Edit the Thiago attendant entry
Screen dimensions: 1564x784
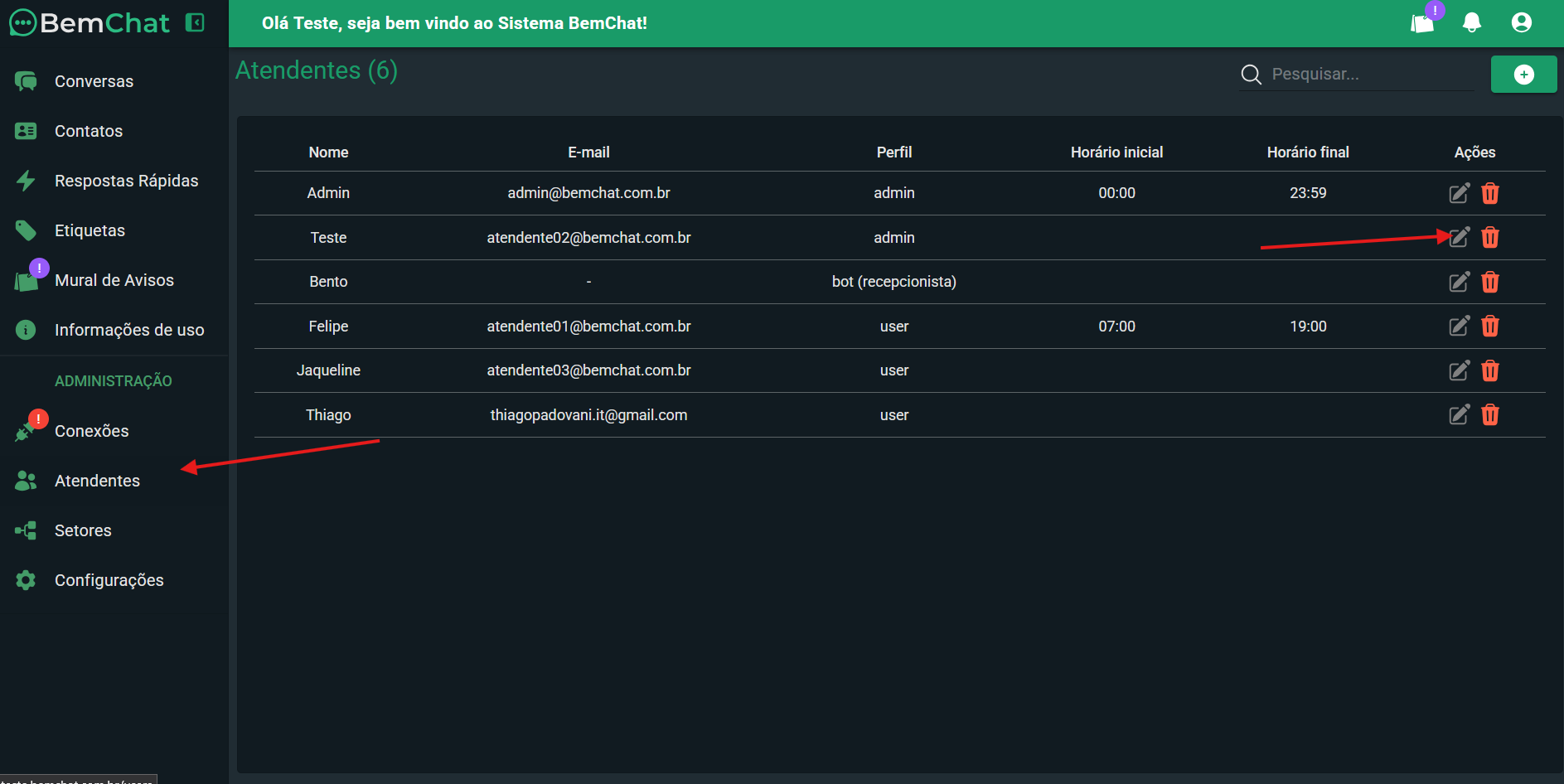click(1459, 415)
